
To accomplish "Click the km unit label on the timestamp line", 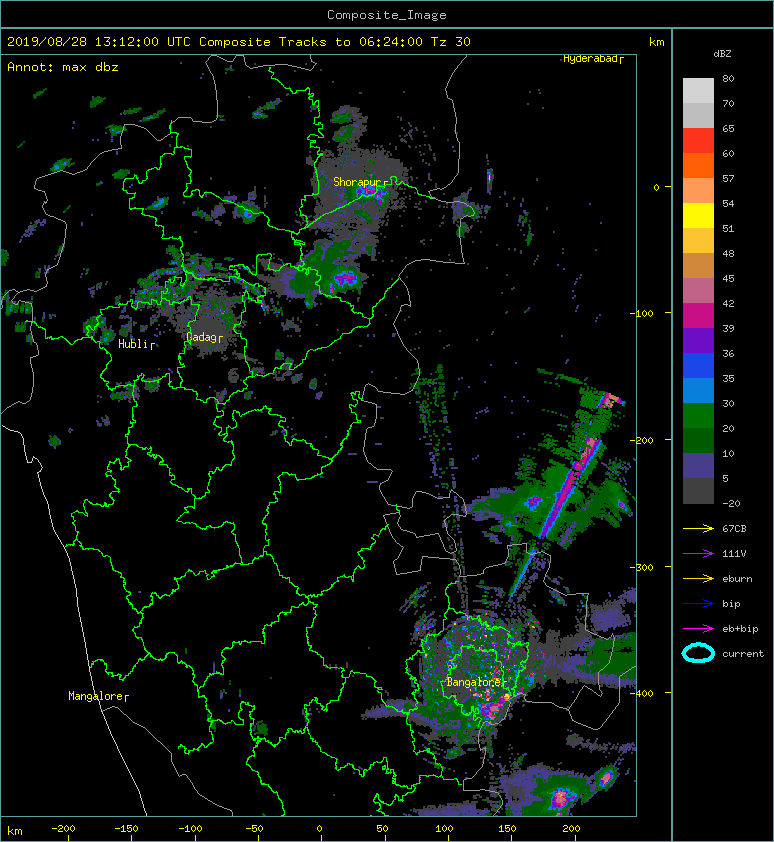I will (x=656, y=42).
